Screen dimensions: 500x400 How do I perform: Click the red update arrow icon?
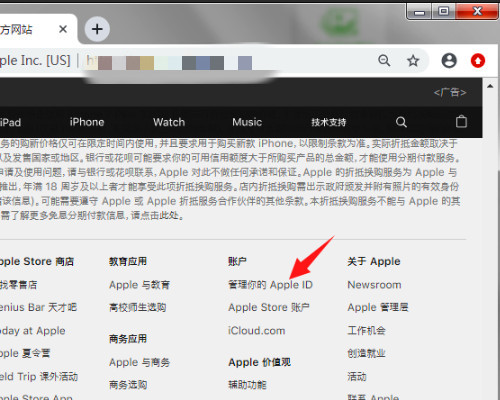click(478, 61)
